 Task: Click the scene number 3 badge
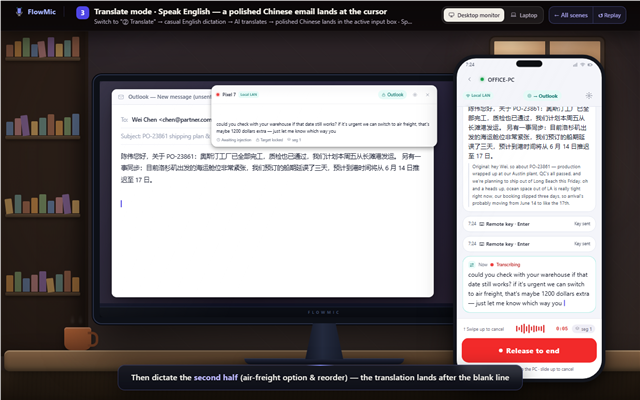(82, 13)
